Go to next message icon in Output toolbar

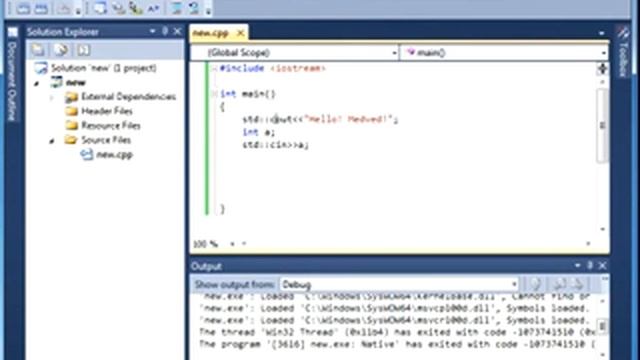pos(578,284)
